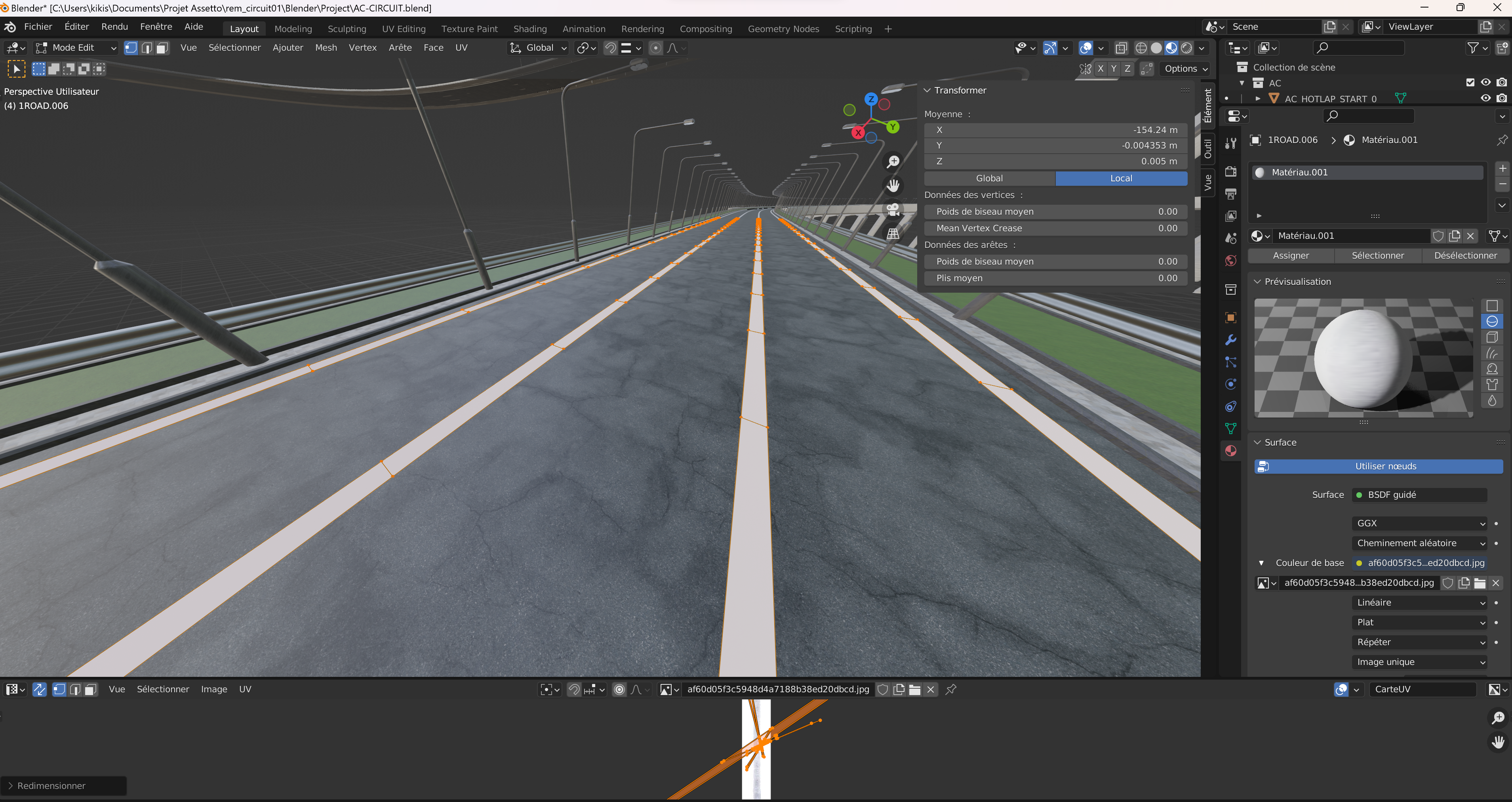1512x802 pixels.
Task: Select wireframe viewport shading
Action: (1141, 48)
